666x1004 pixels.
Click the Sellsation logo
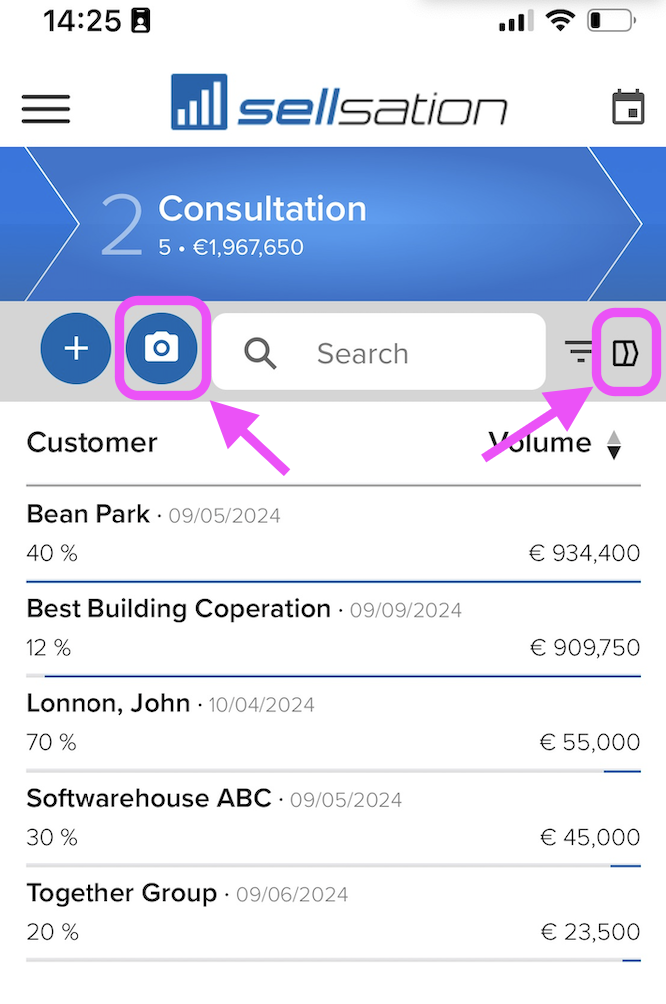tap(339, 102)
